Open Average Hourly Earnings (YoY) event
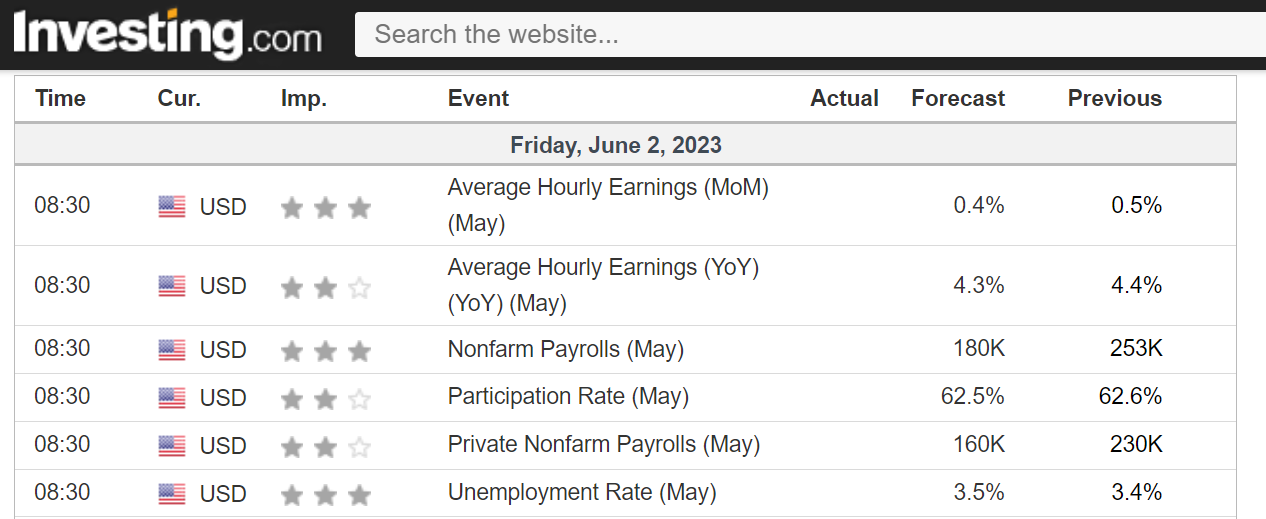Screen dimensions: 1266x519 (603, 268)
